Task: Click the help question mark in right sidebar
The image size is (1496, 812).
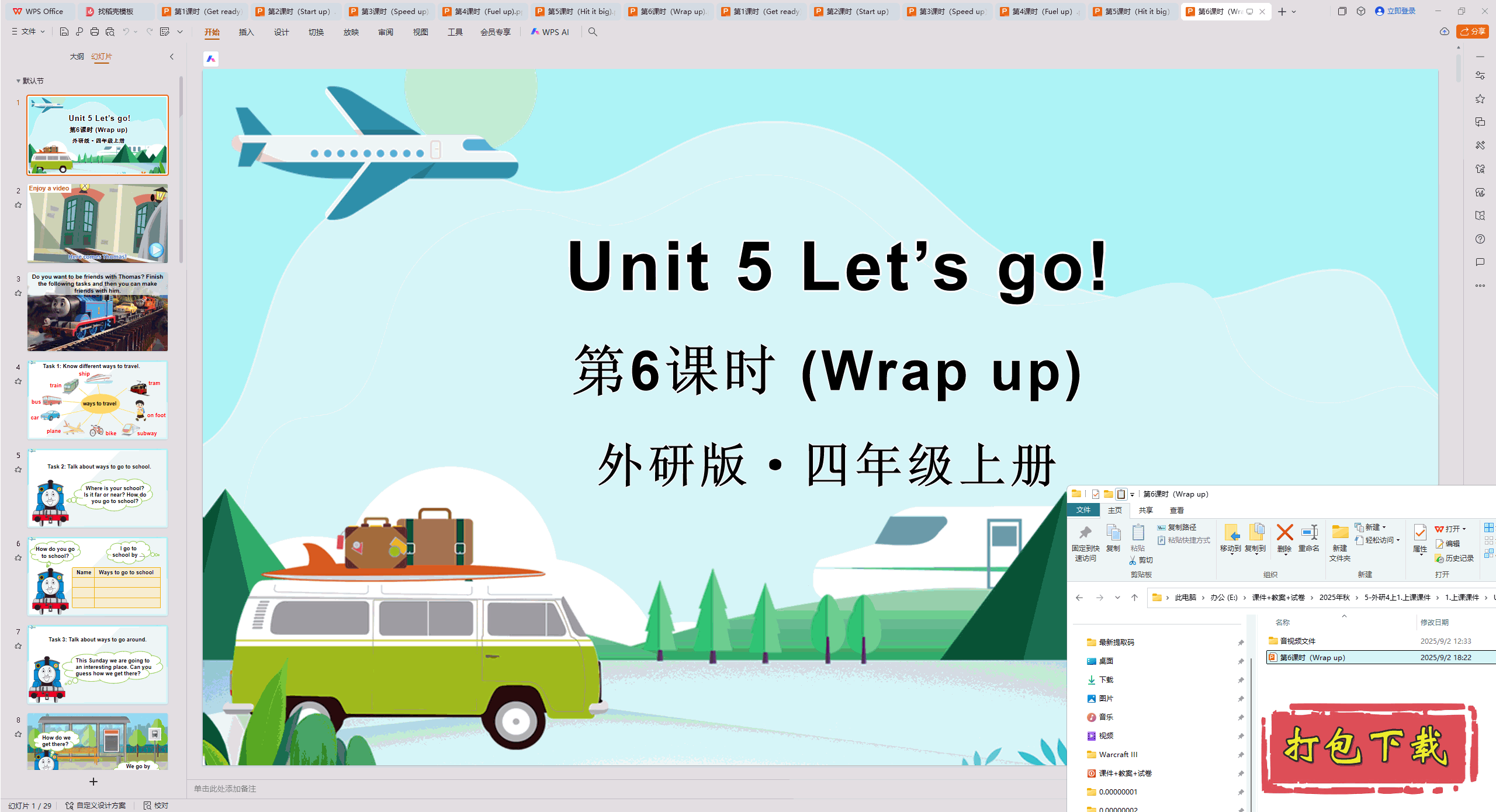Action: pyautogui.click(x=1480, y=239)
